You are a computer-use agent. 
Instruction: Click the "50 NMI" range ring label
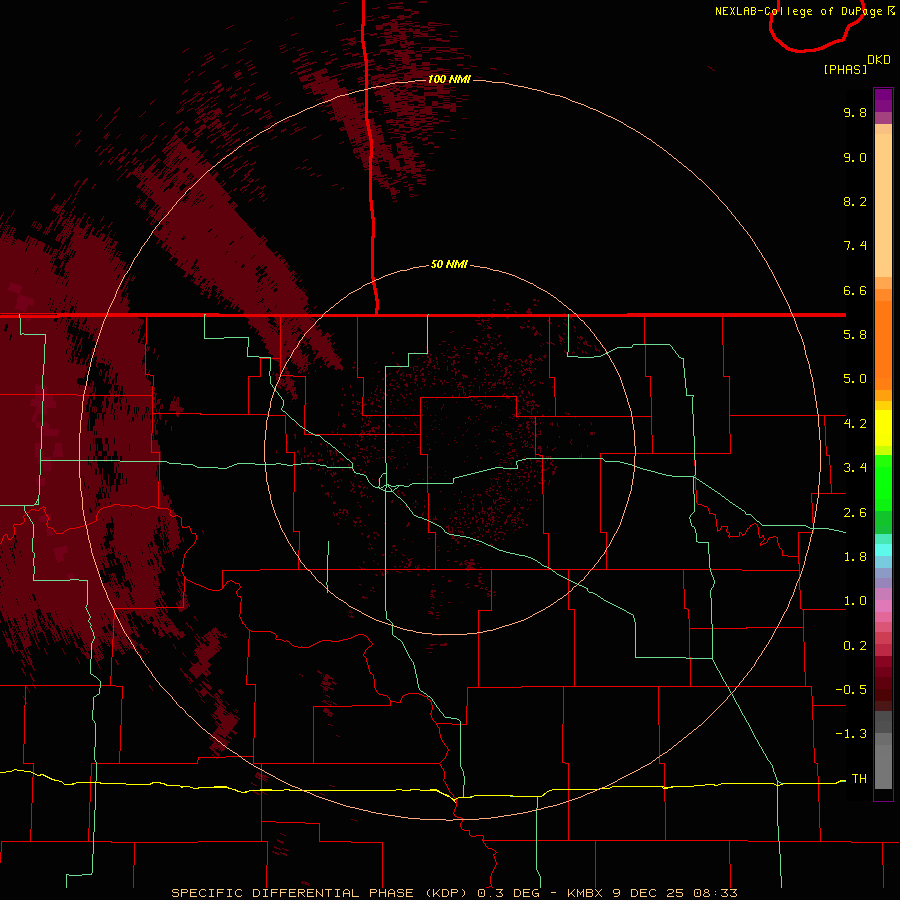449,264
